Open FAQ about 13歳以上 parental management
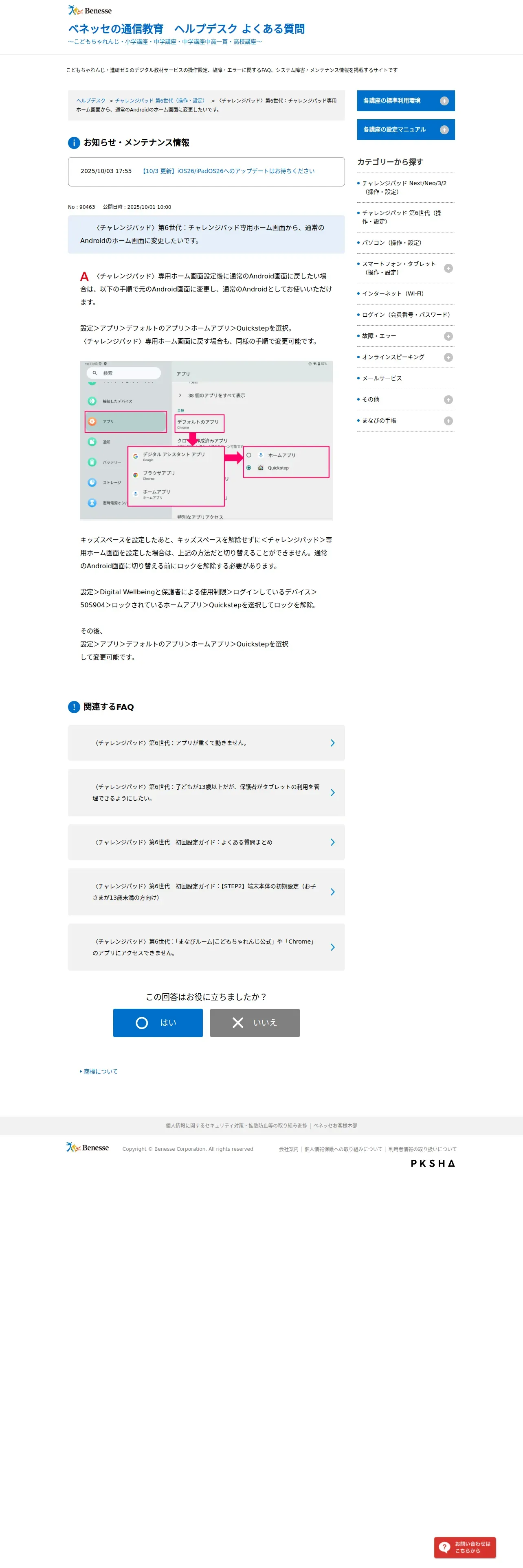Screen dimensions: 523x1568 click(x=207, y=793)
